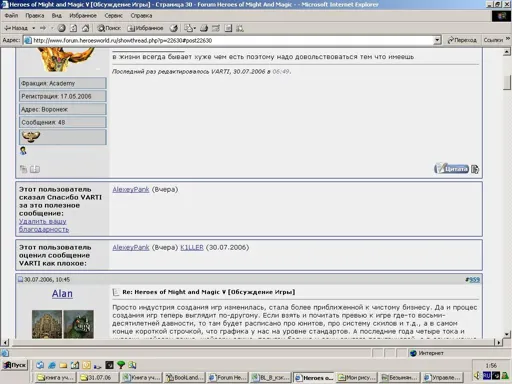Open AlexeyPank profile in thanks box

pos(131,189)
